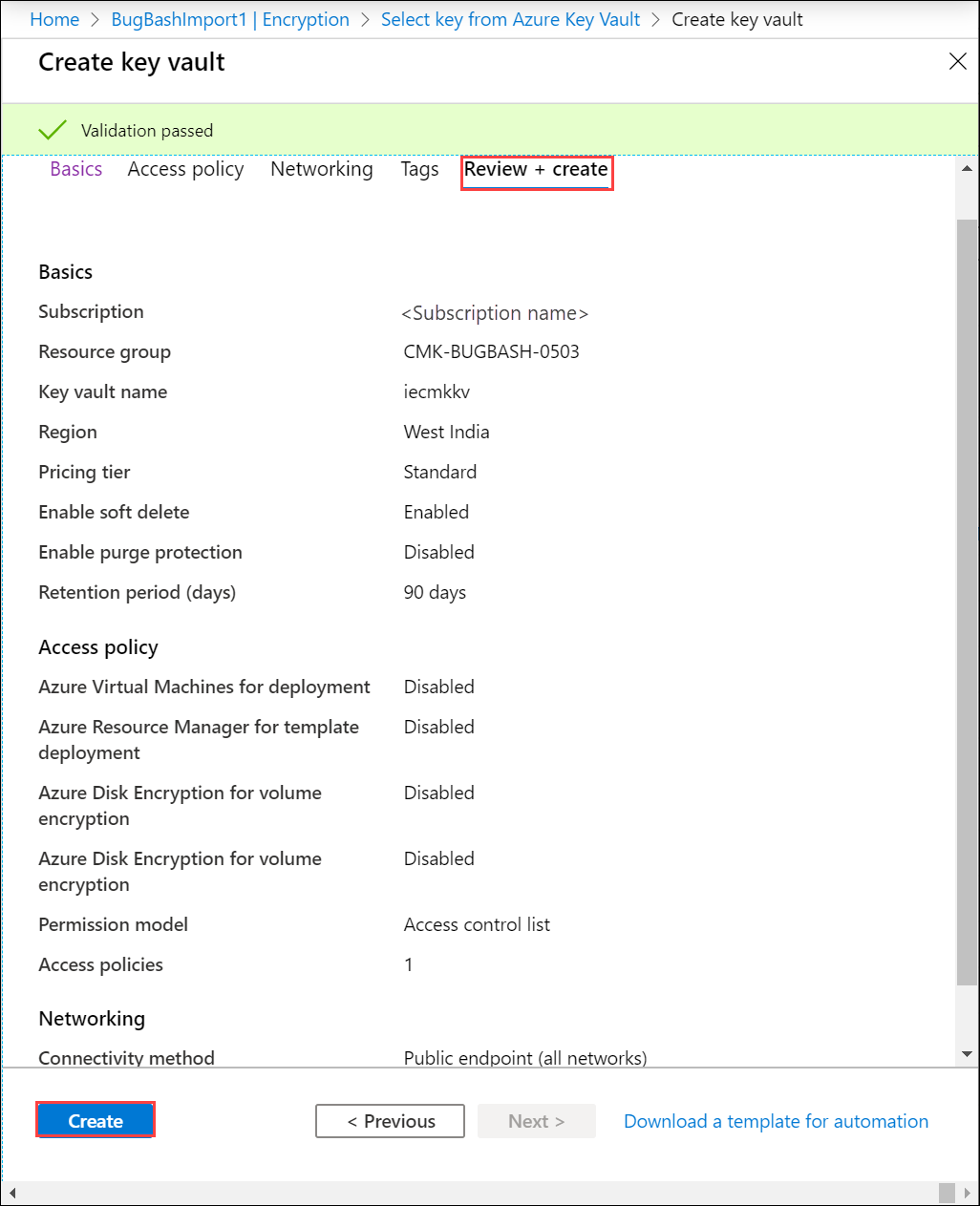Open the Access policy tab
The height and width of the screenshot is (1206, 980).
pyautogui.click(x=184, y=169)
